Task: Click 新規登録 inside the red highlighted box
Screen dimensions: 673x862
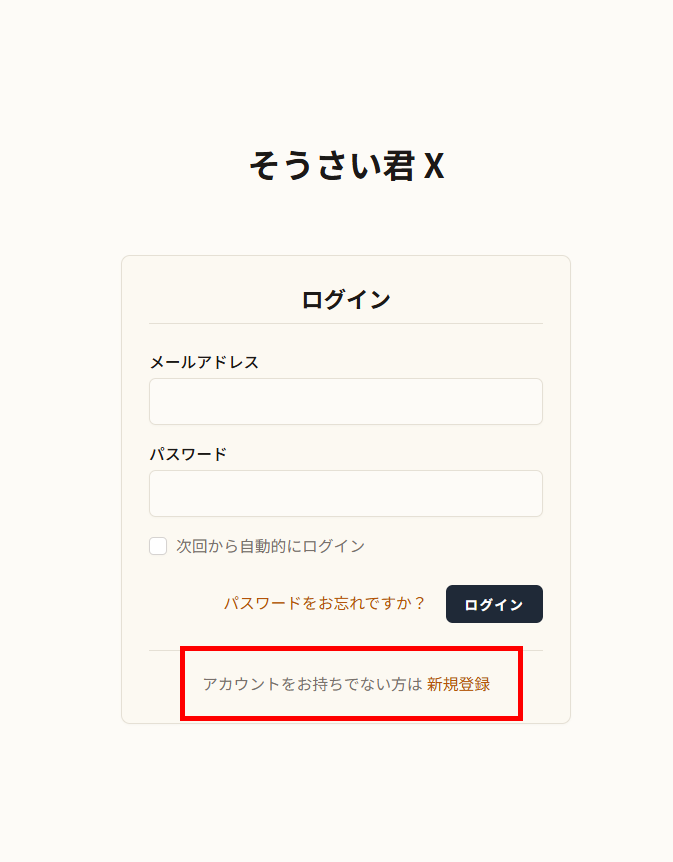Action: tap(460, 685)
